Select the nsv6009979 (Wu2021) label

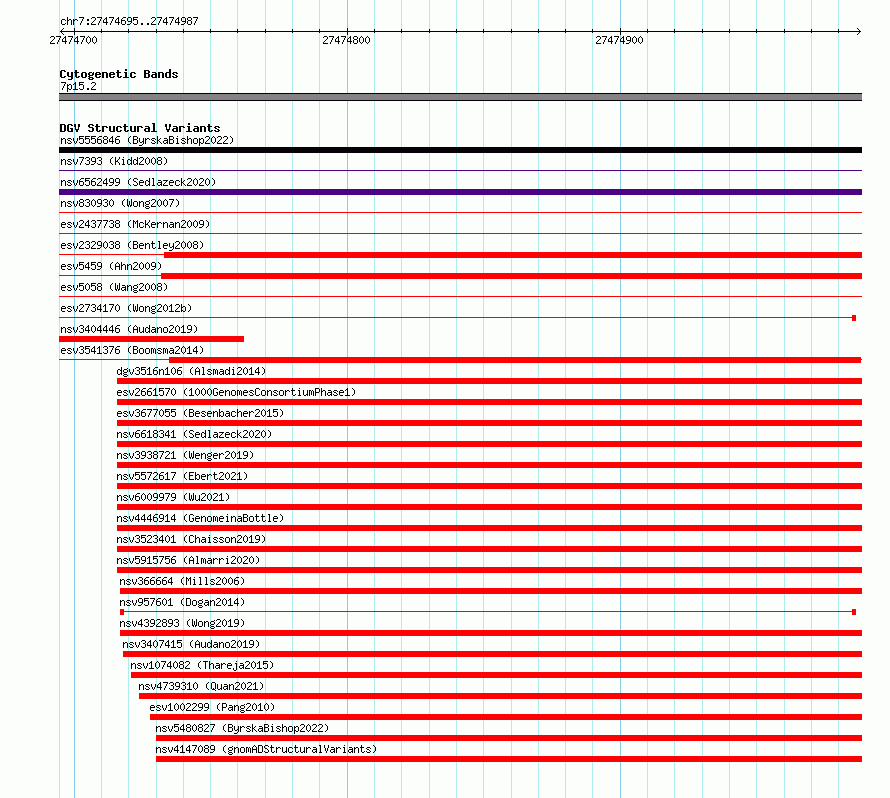click(173, 497)
